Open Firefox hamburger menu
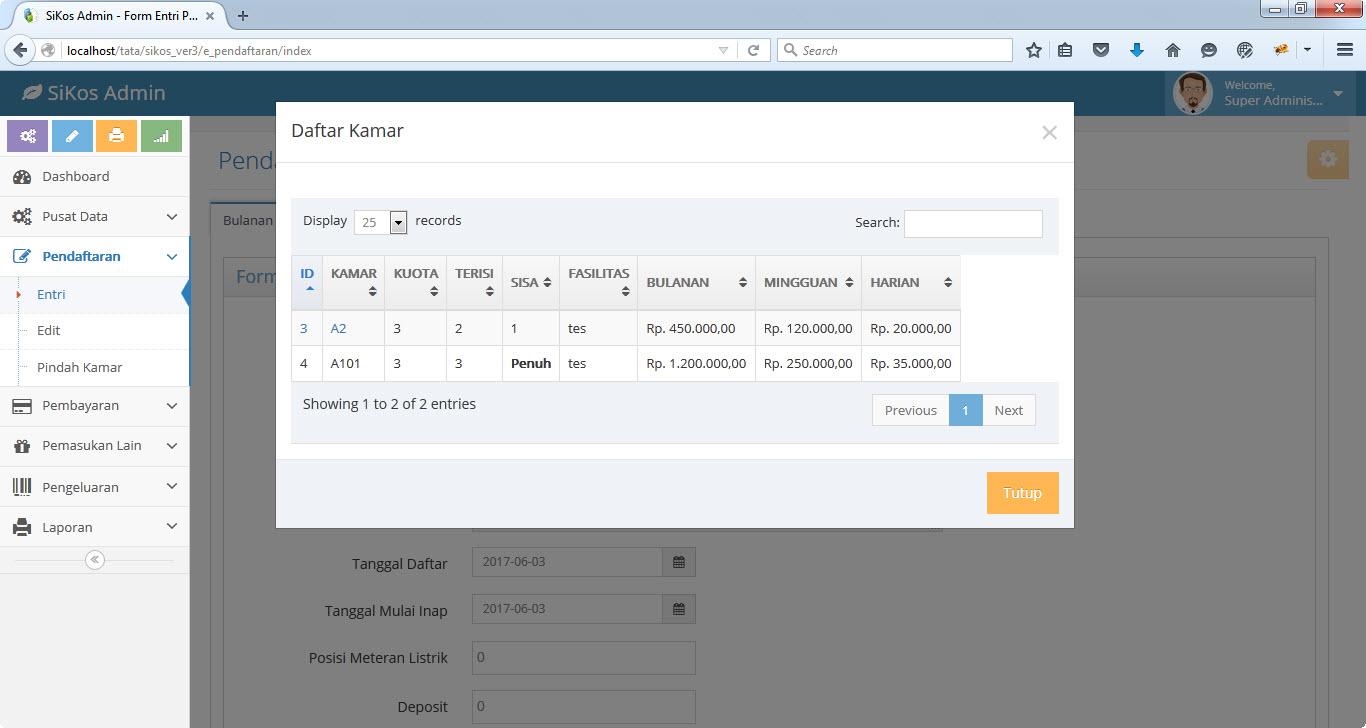Image resolution: width=1366 pixels, height=728 pixels. pyautogui.click(x=1345, y=50)
